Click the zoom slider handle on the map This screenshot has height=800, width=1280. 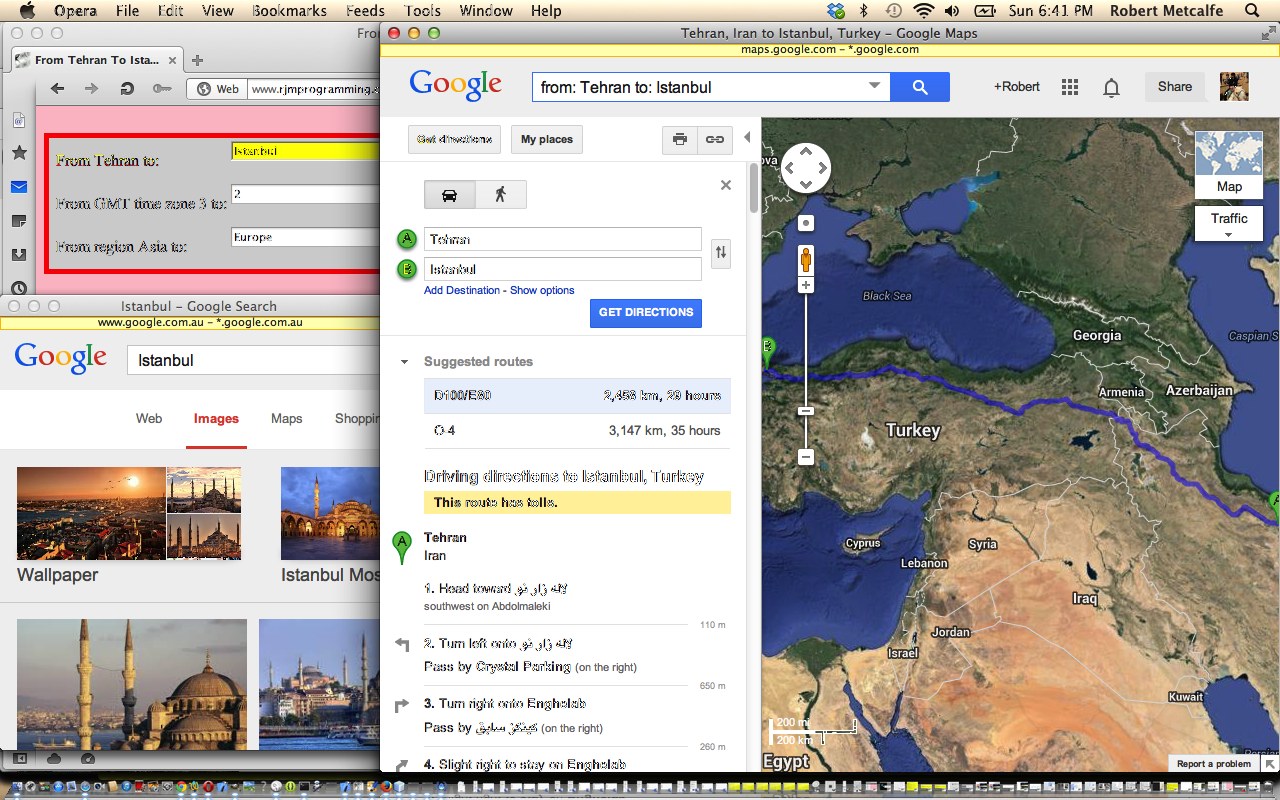pos(806,411)
